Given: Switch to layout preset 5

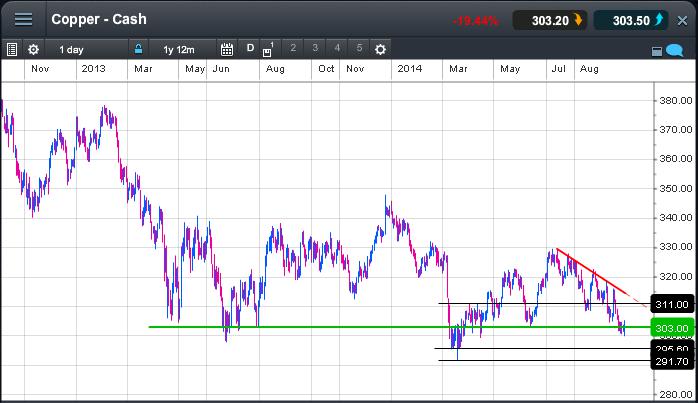Looking at the screenshot, I should pos(358,48).
